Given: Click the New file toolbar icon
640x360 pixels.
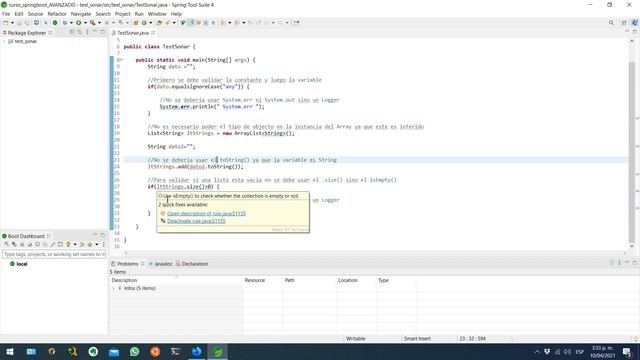Looking at the screenshot, I should point(5,23).
